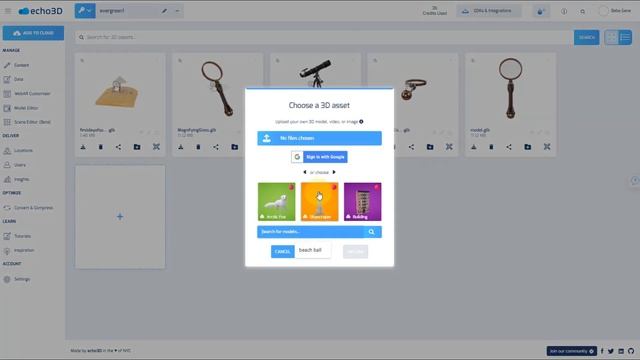Click the upload 'No files chosen' button
This screenshot has width=640, height=360.
tap(320, 138)
